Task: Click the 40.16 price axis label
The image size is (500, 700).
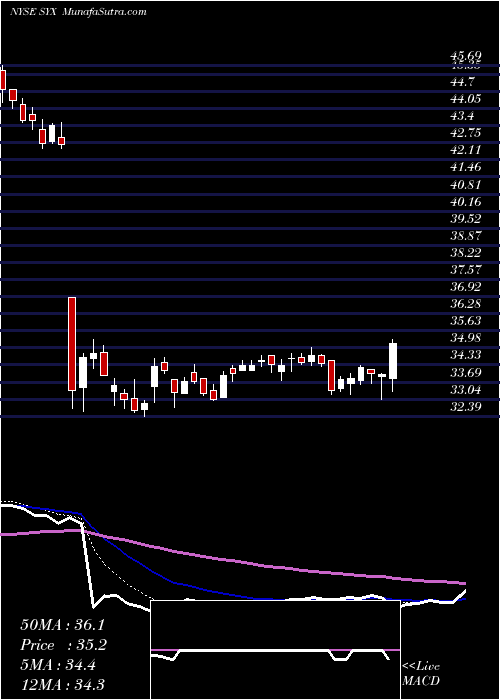Action: [466, 201]
